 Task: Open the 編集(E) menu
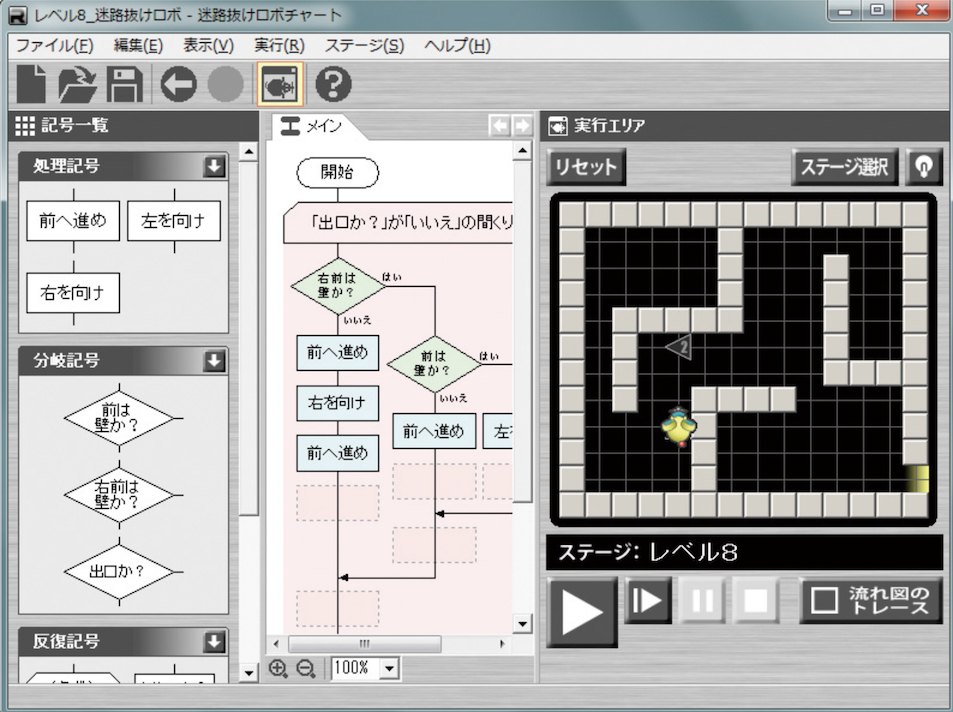(x=139, y=46)
